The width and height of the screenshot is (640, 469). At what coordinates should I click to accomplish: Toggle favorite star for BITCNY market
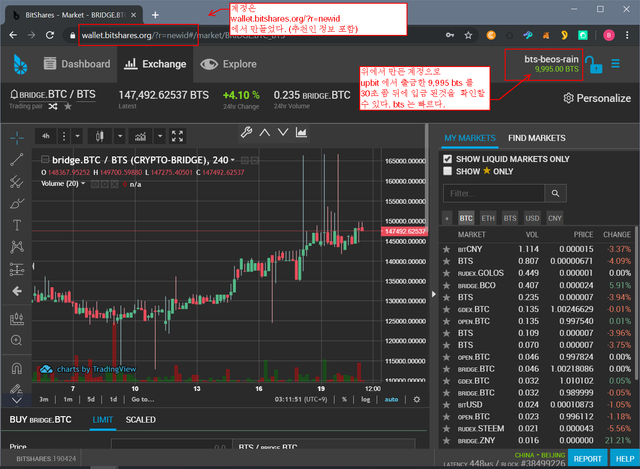[447, 249]
